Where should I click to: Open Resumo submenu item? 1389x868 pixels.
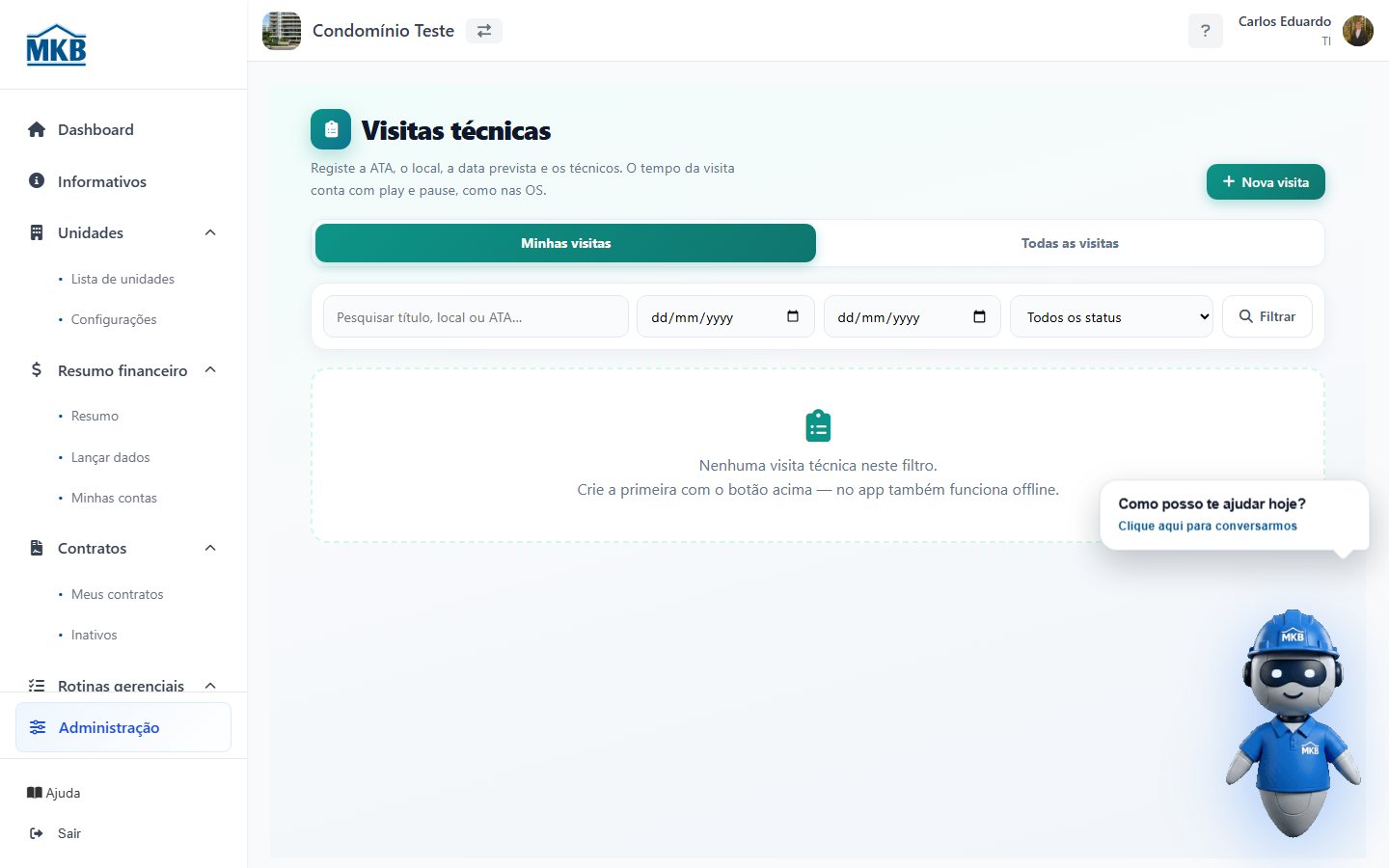(x=95, y=416)
